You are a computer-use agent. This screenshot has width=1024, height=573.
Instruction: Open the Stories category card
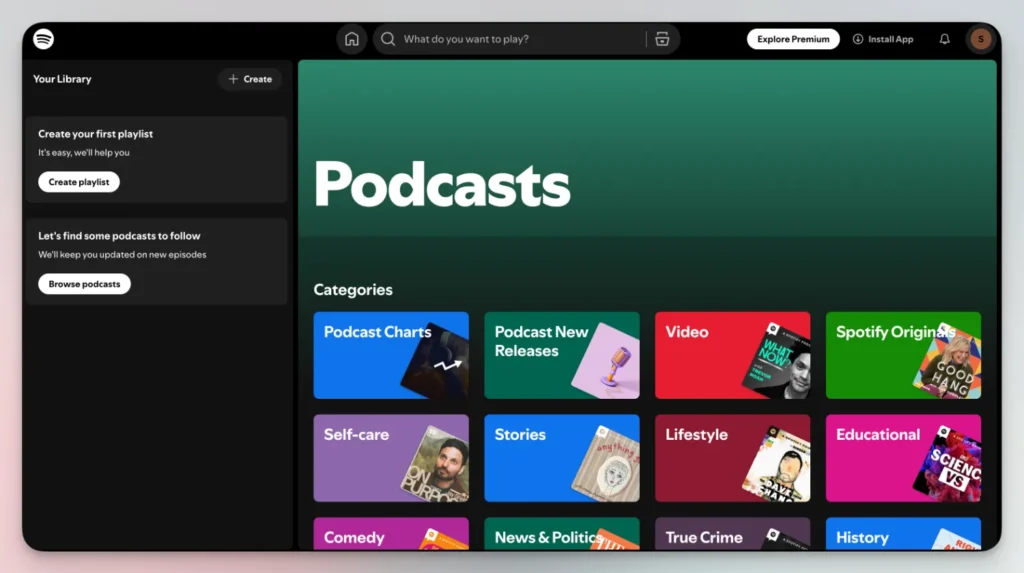(562, 458)
